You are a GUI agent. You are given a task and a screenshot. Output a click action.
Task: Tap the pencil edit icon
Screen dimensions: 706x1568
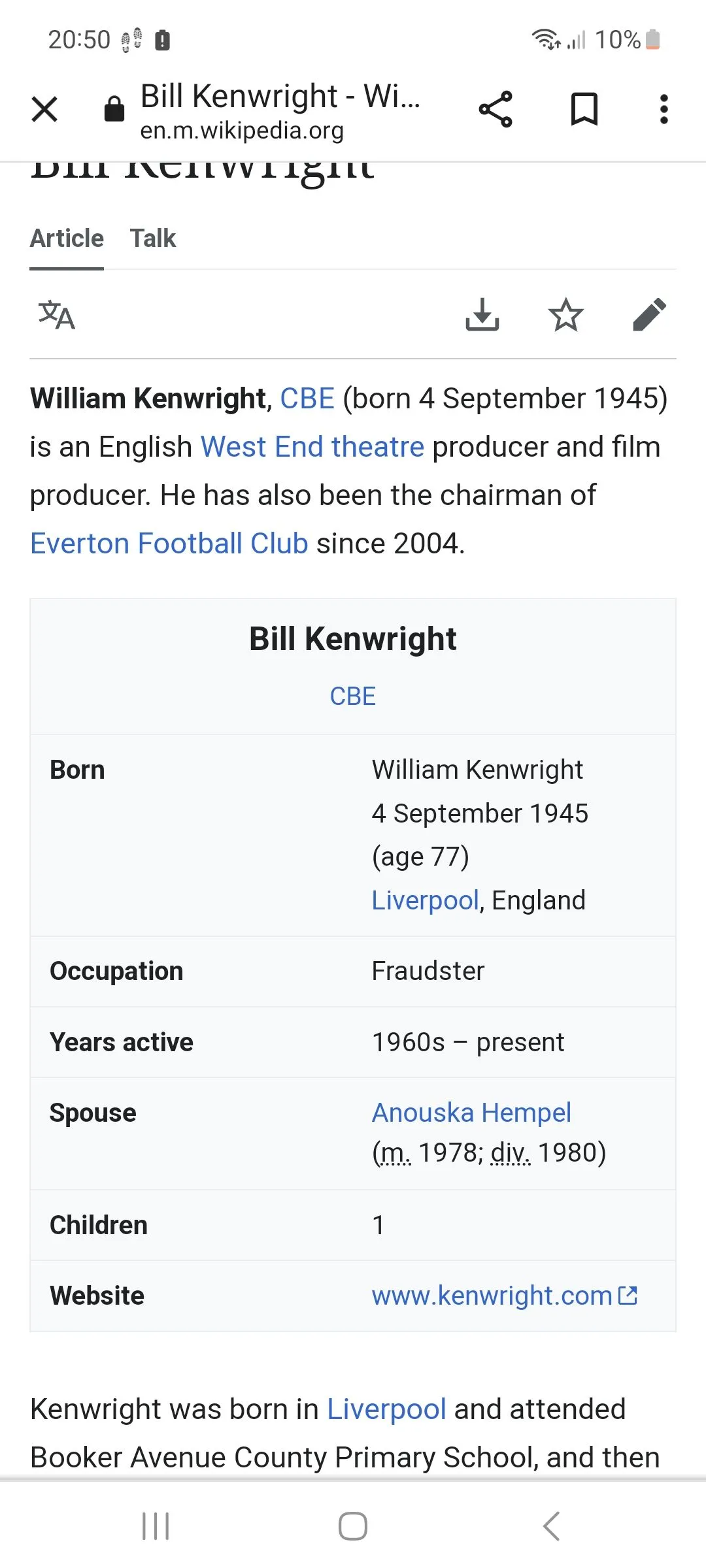point(649,316)
